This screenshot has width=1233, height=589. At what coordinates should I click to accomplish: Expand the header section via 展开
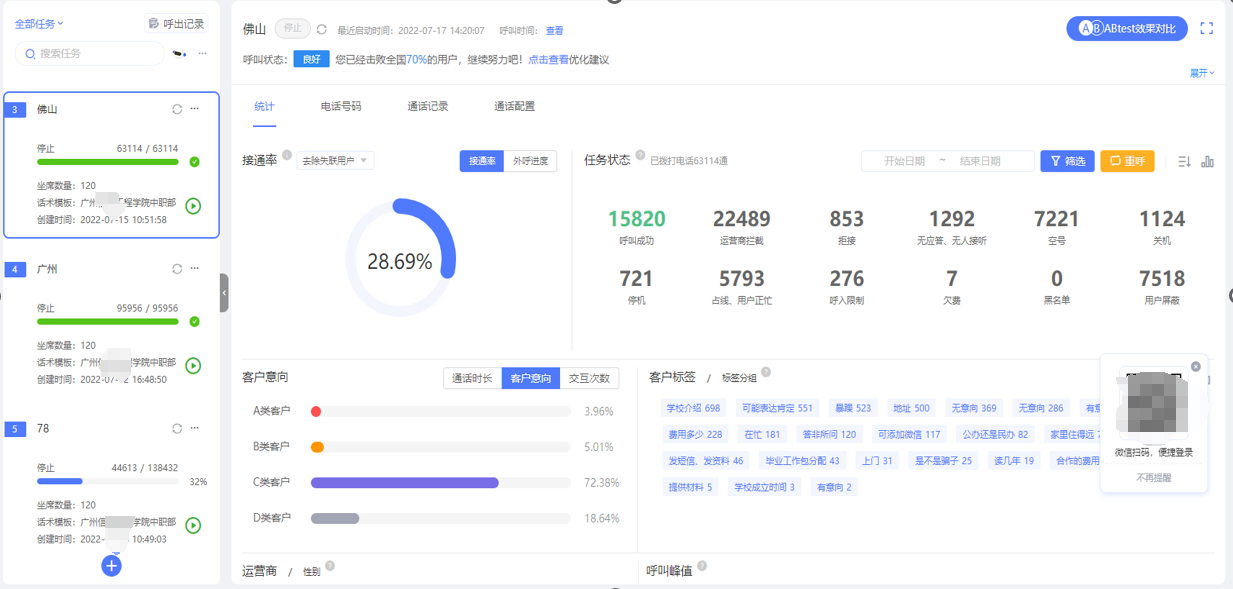[x=1202, y=73]
